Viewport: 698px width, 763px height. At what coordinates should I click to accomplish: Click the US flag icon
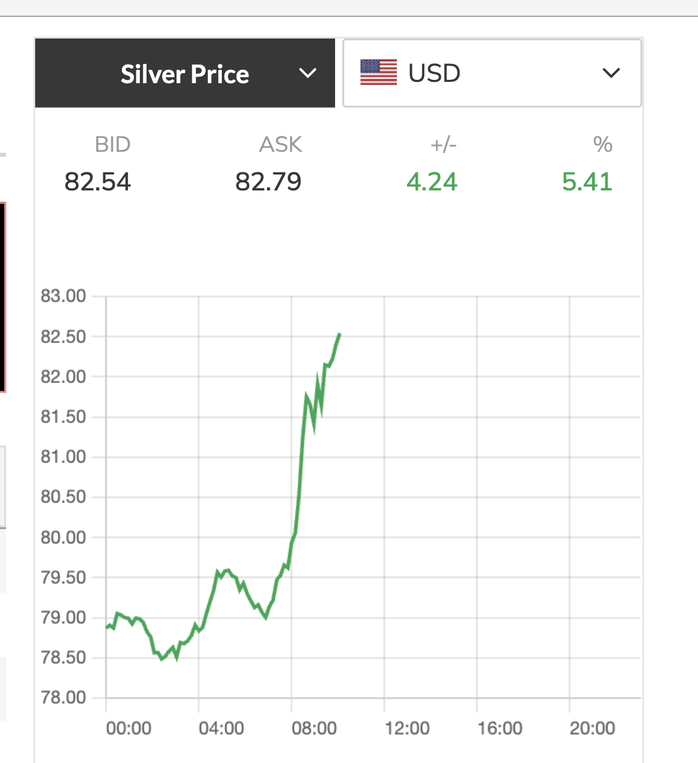tap(378, 73)
